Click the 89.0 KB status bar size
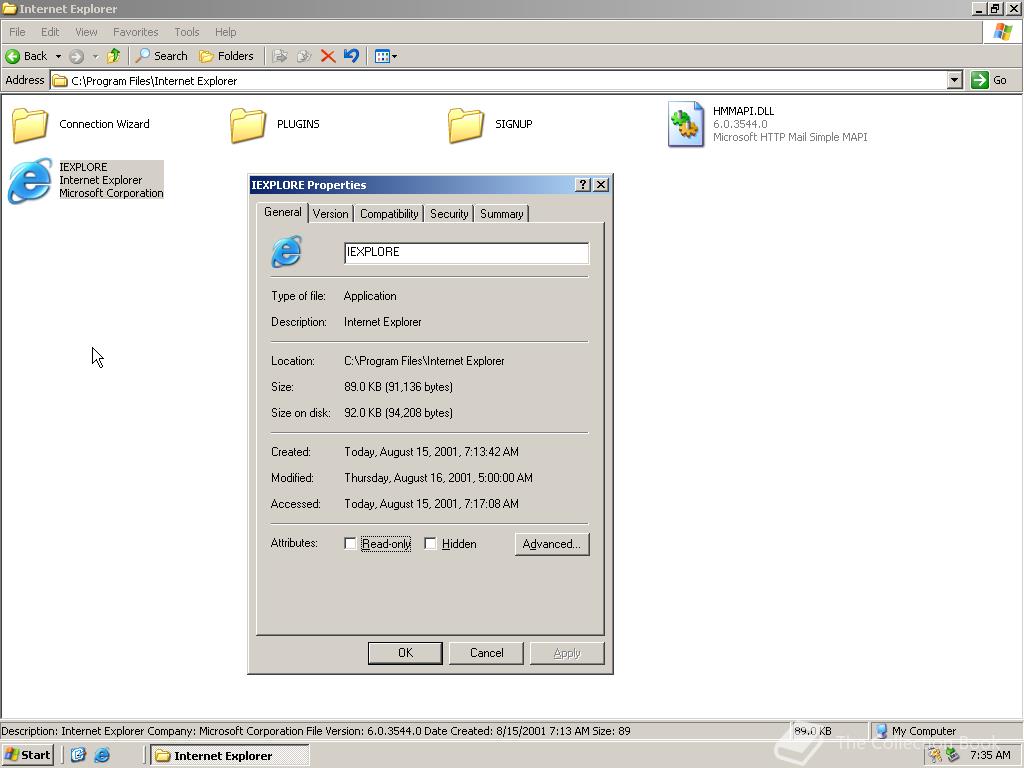Image resolution: width=1024 pixels, height=768 pixels. (x=828, y=731)
